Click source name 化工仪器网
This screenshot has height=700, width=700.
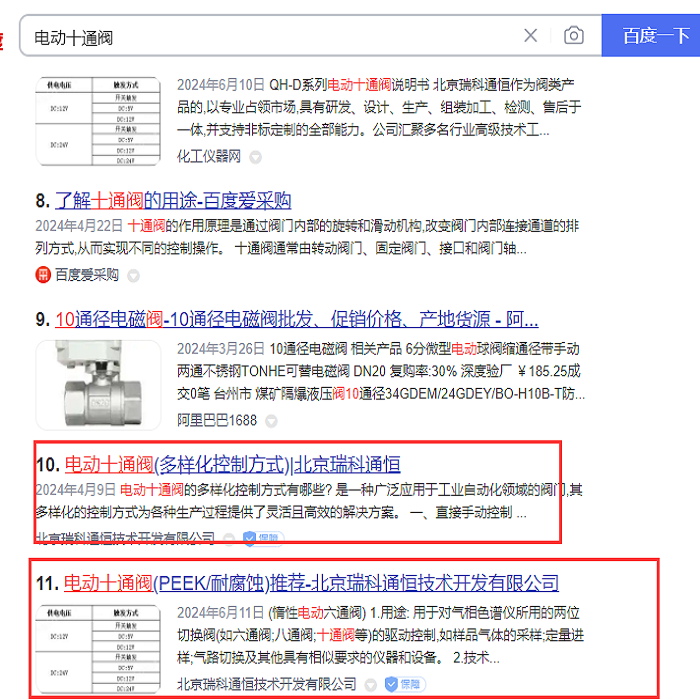point(209,156)
